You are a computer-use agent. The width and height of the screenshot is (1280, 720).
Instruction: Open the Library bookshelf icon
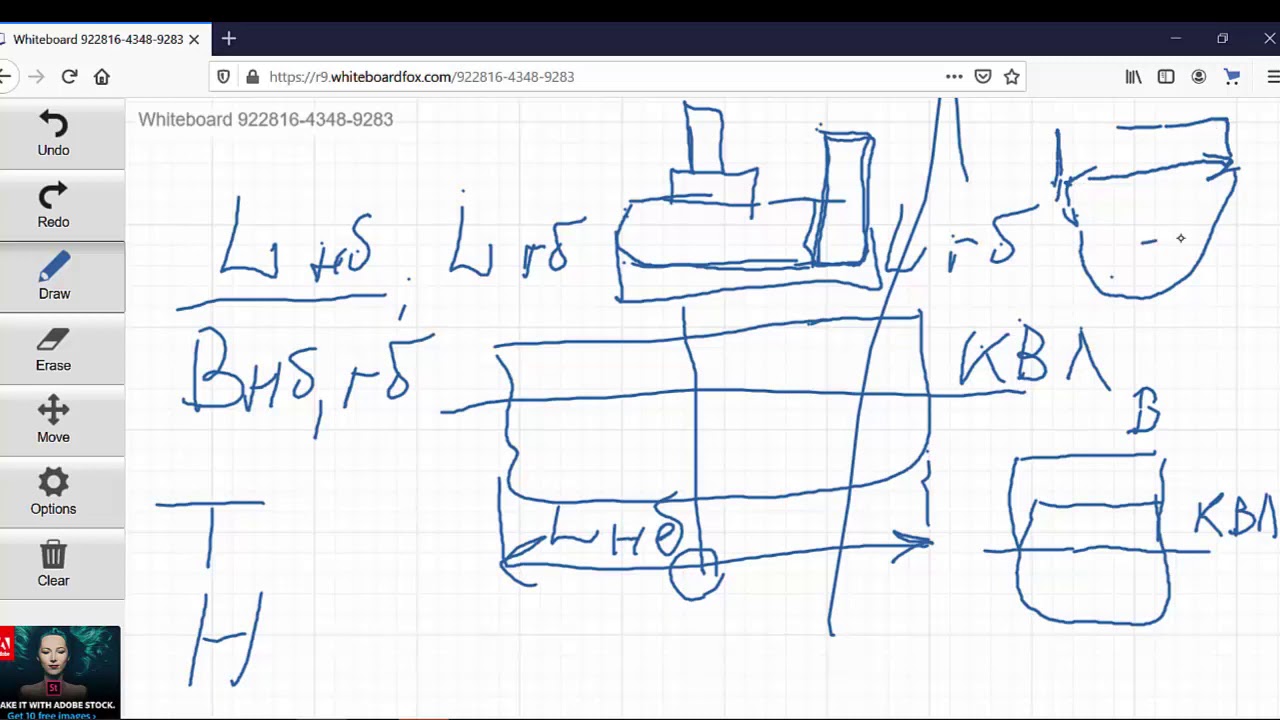click(1133, 76)
